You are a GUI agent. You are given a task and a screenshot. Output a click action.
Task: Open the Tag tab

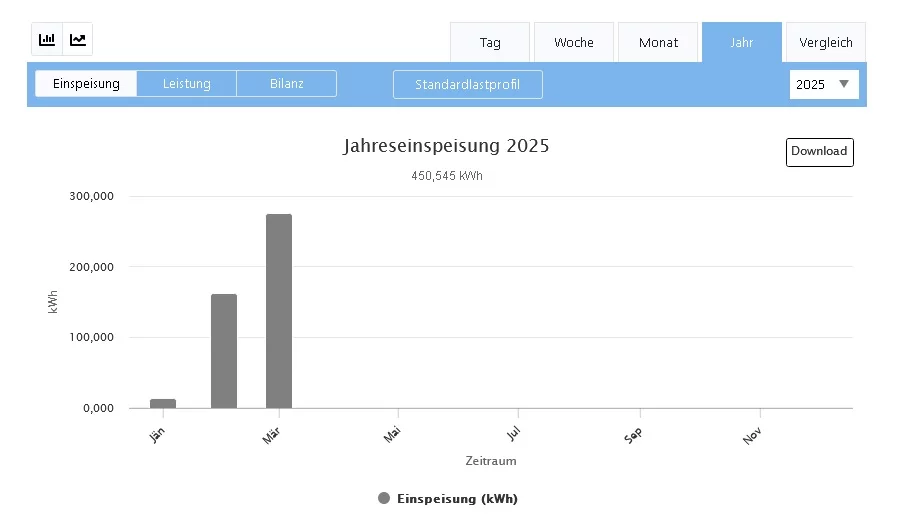(x=490, y=43)
